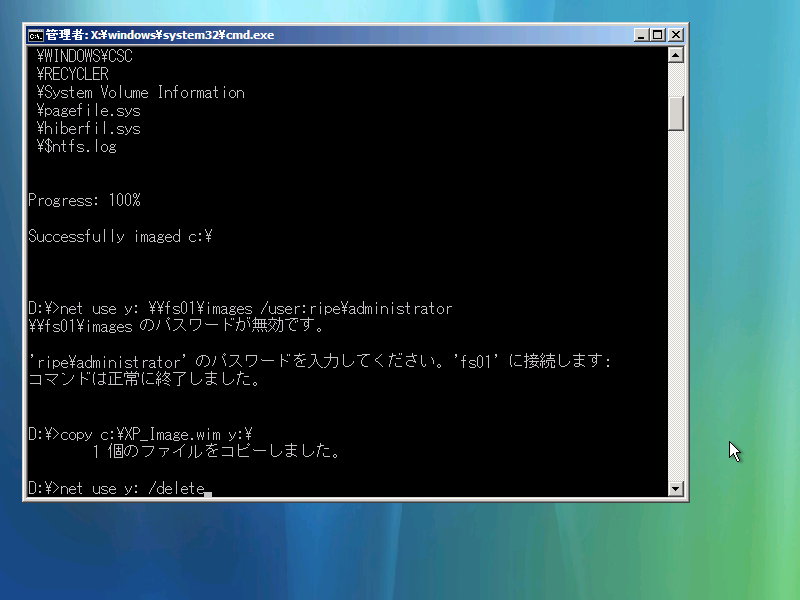The height and width of the screenshot is (600, 800).
Task: Minimize the cmd.exe window
Action: click(x=641, y=35)
